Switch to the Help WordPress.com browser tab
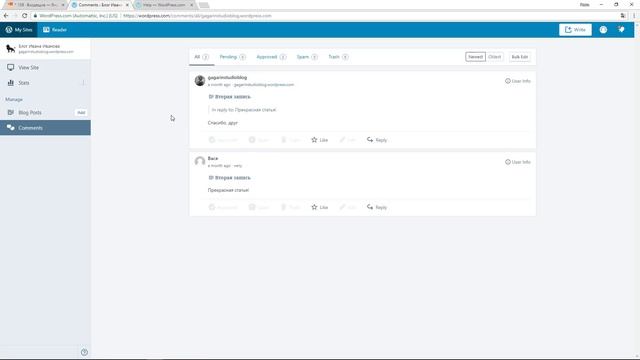The height and width of the screenshot is (360, 640). [164, 5]
